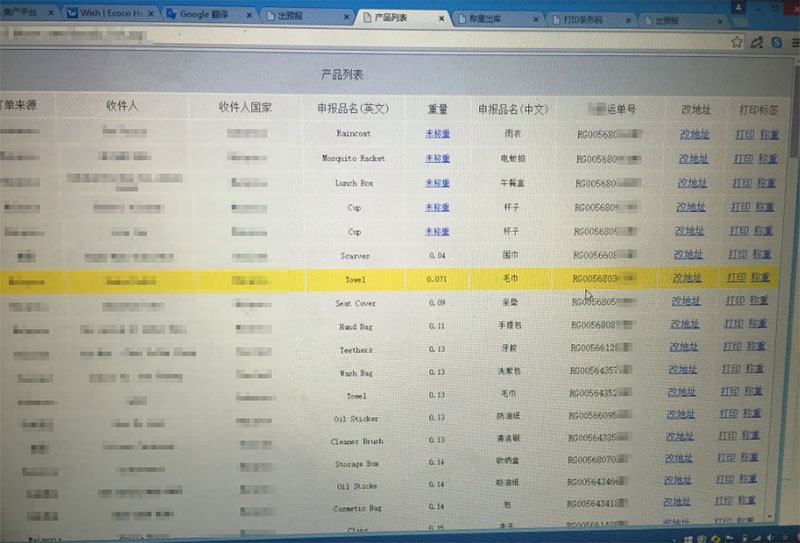Click the 打印标签 column header
Viewport: 800px width, 543px height.
click(x=759, y=110)
